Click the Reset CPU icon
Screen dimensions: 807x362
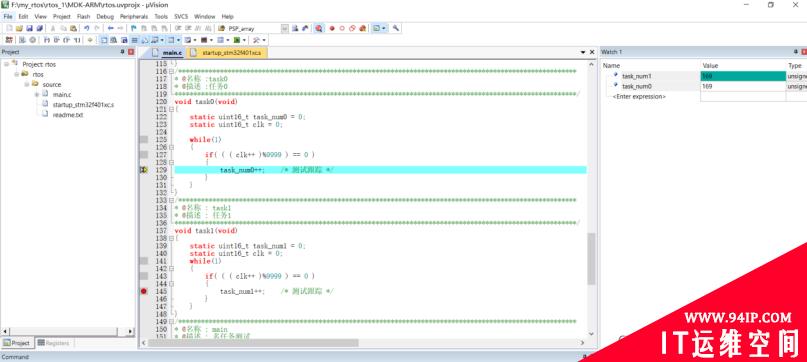click(x=9, y=40)
